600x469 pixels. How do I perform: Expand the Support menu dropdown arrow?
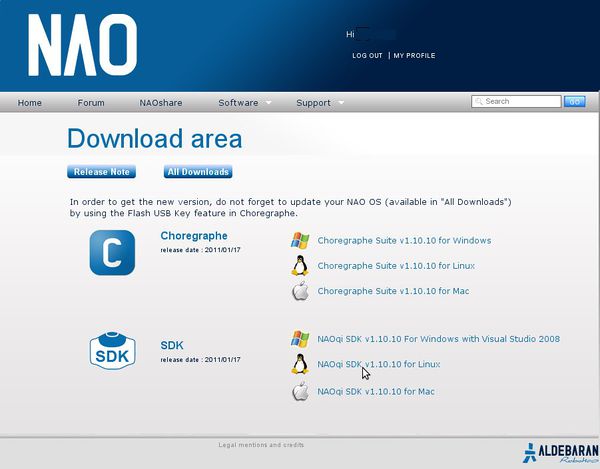click(x=341, y=103)
